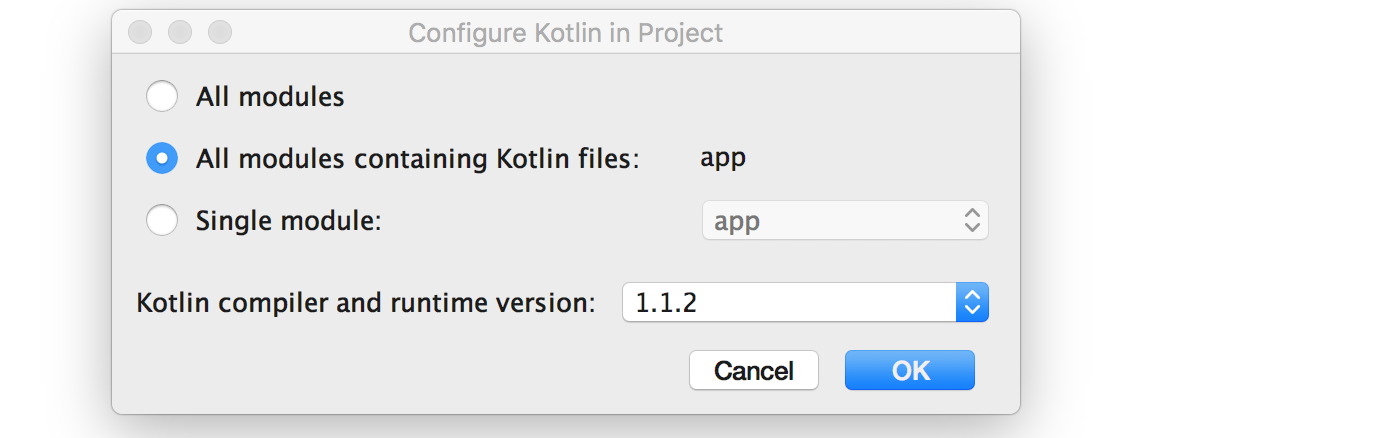Click the "app" module name beside Kotlin files
This screenshot has width=1400, height=438.
point(723,158)
